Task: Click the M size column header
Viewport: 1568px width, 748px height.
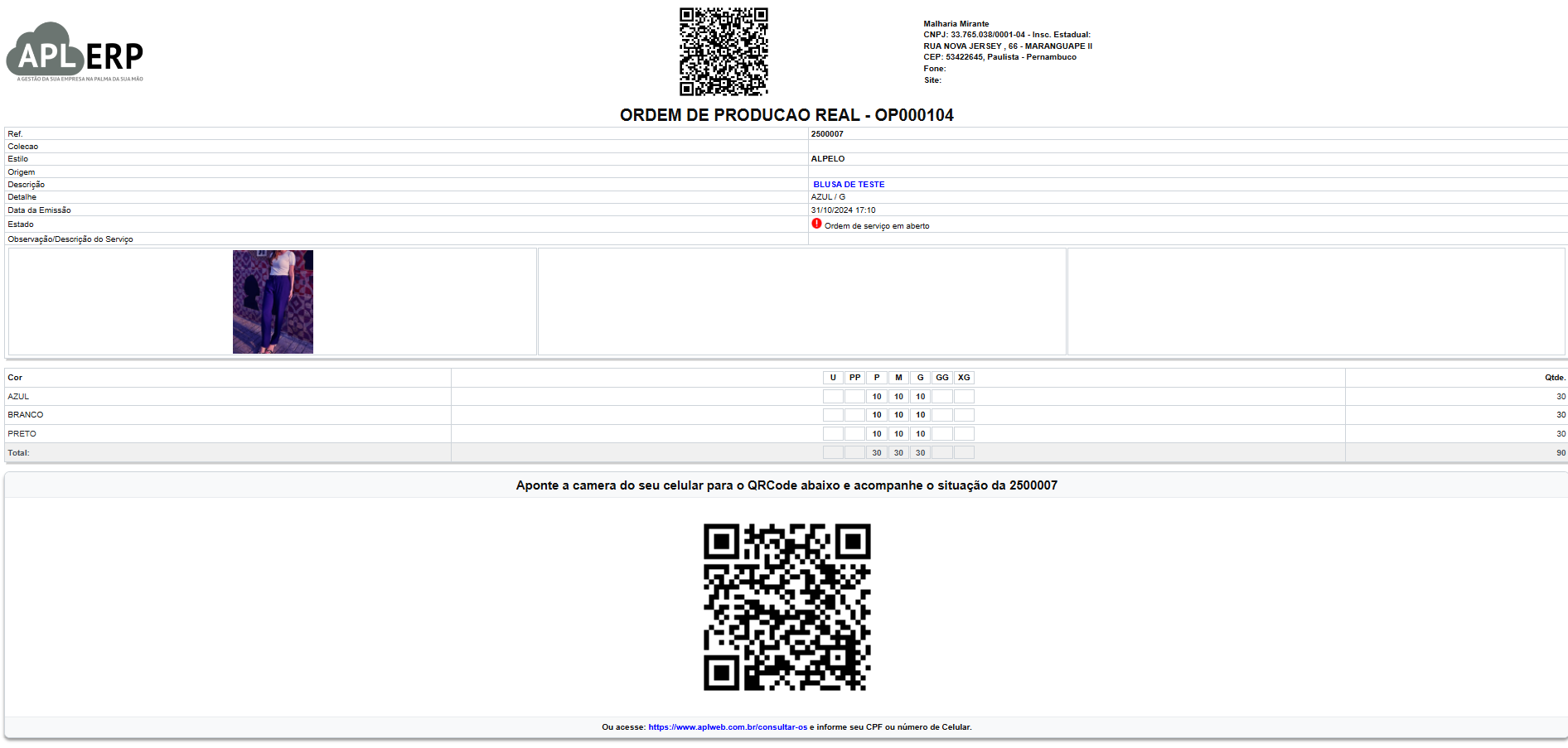Action: pos(898,378)
